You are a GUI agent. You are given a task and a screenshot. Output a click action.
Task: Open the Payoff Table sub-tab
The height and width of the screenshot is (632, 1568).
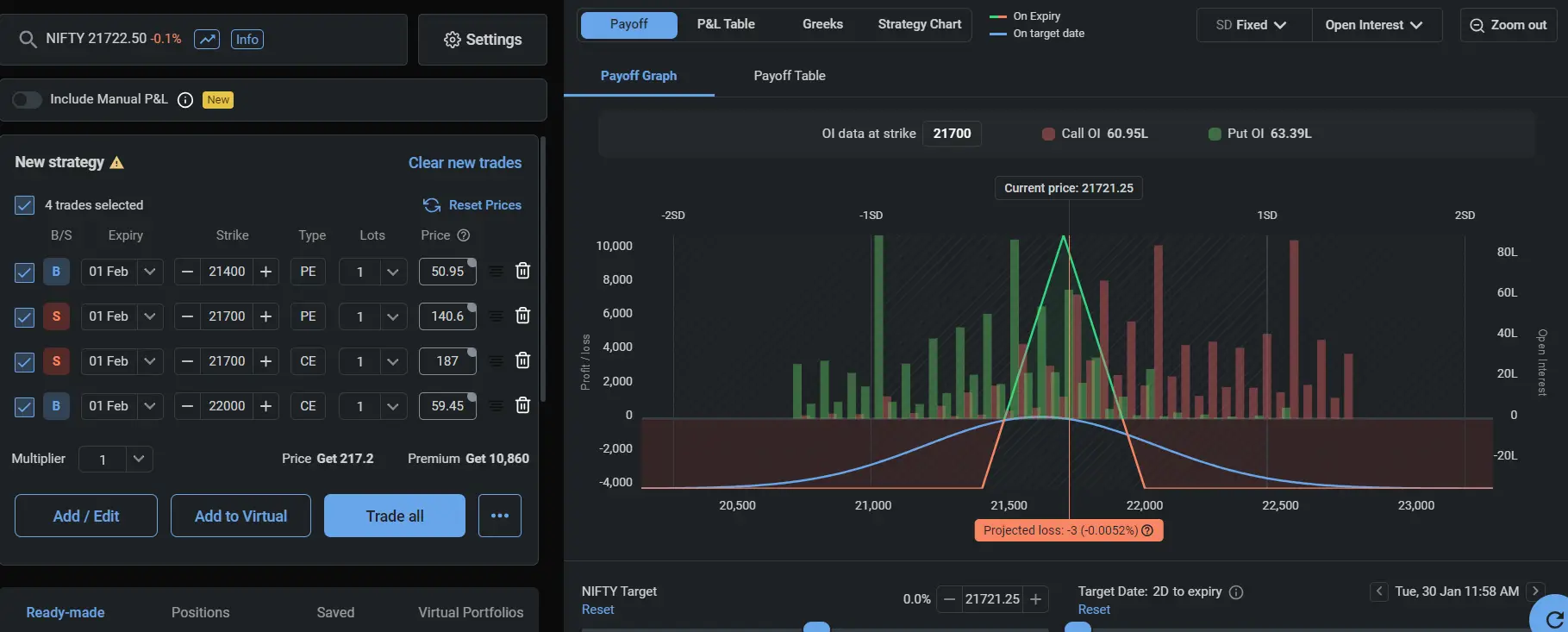tap(790, 76)
